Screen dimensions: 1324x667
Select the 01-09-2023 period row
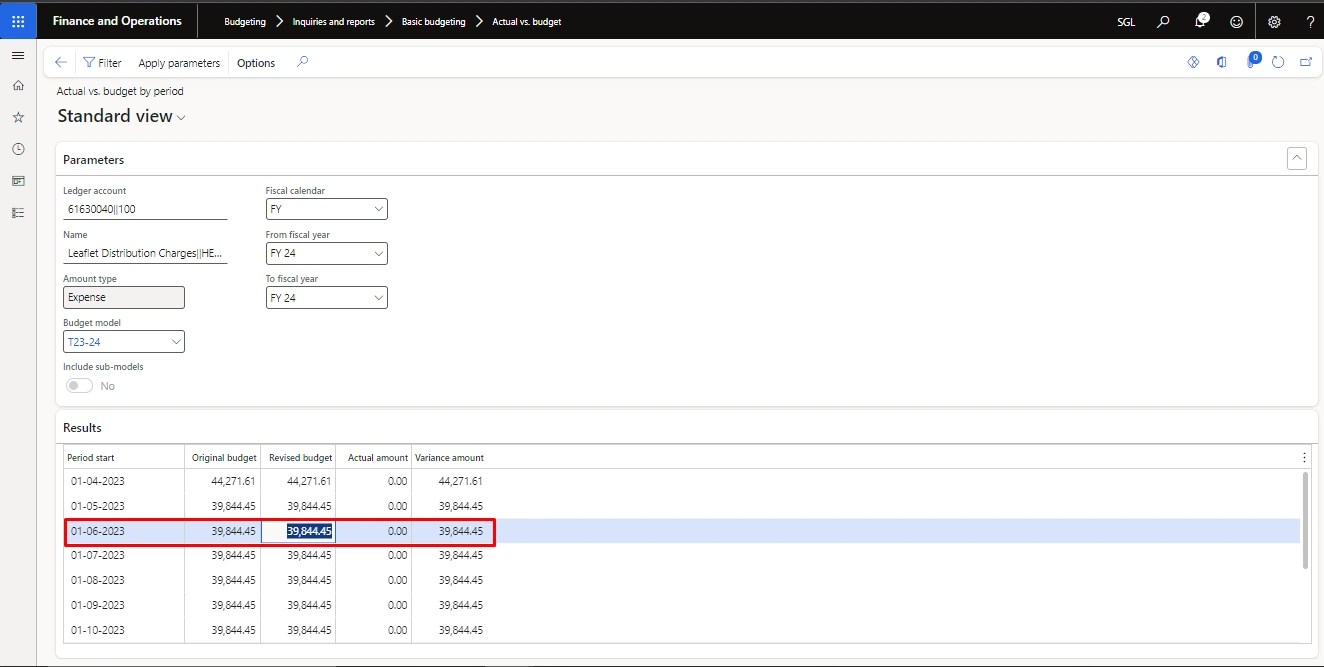point(682,605)
